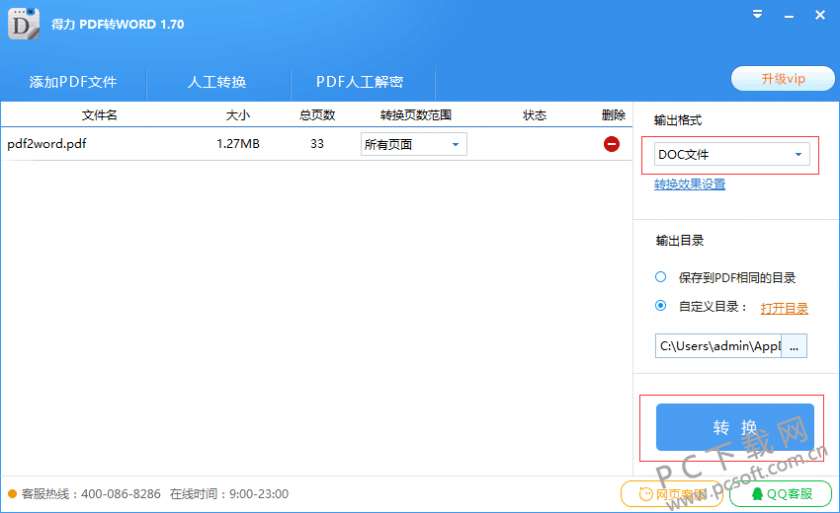Click the 转换 convert button
Image resolution: width=840 pixels, height=513 pixels.
[x=735, y=427]
